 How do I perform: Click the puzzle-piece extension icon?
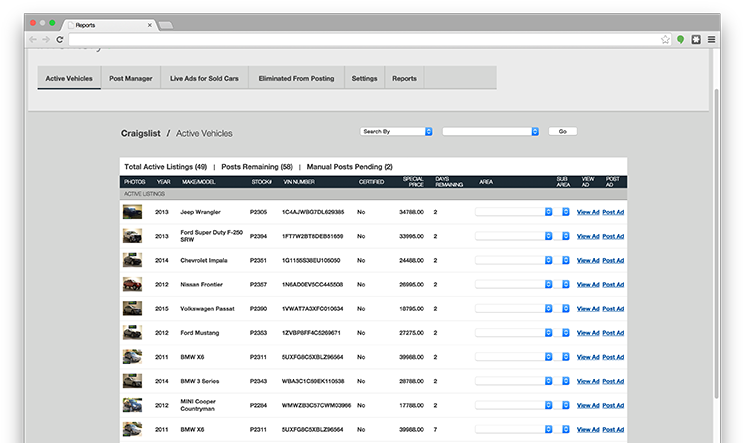pos(696,39)
